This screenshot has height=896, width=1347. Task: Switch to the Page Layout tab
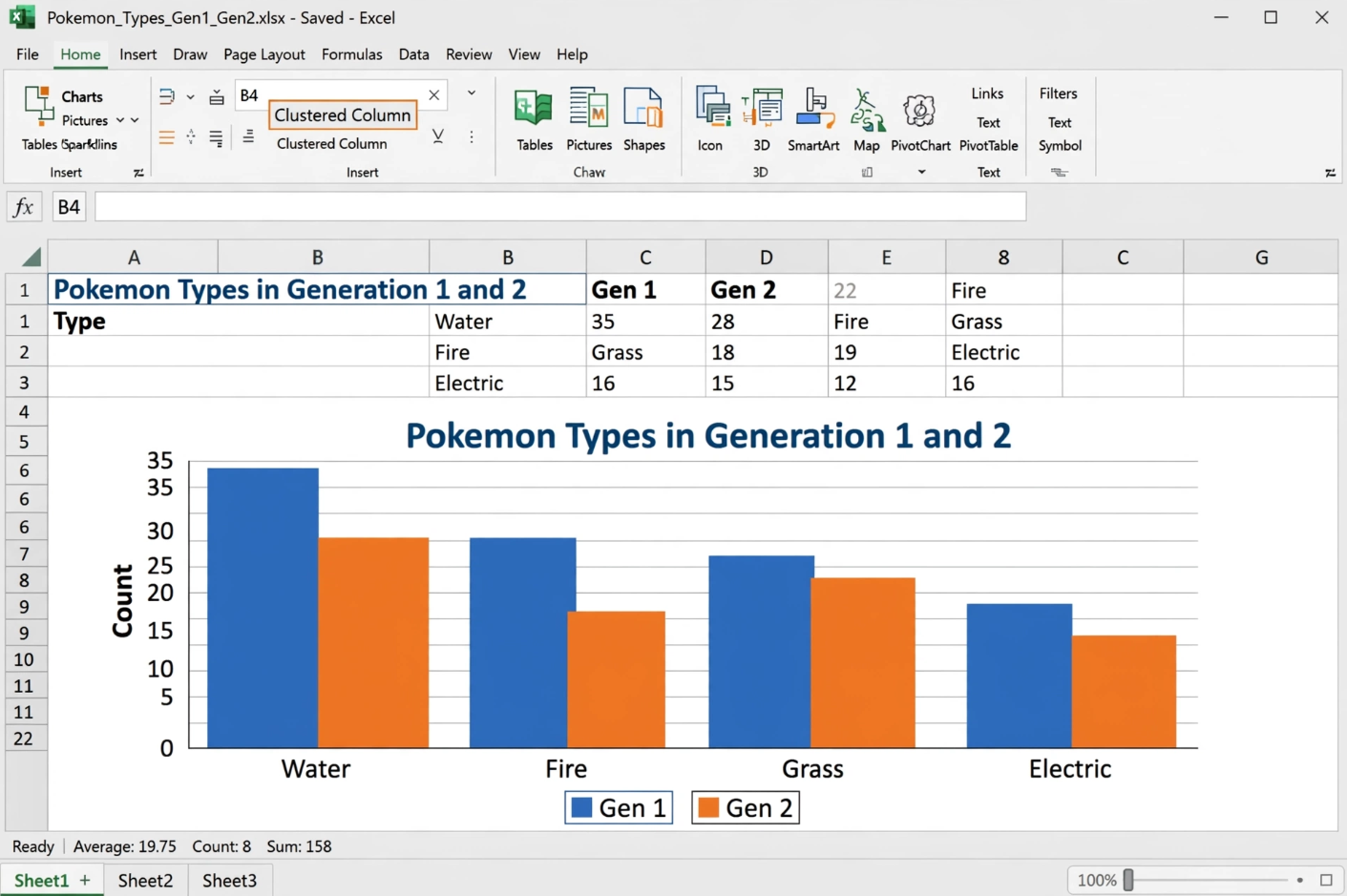(264, 54)
